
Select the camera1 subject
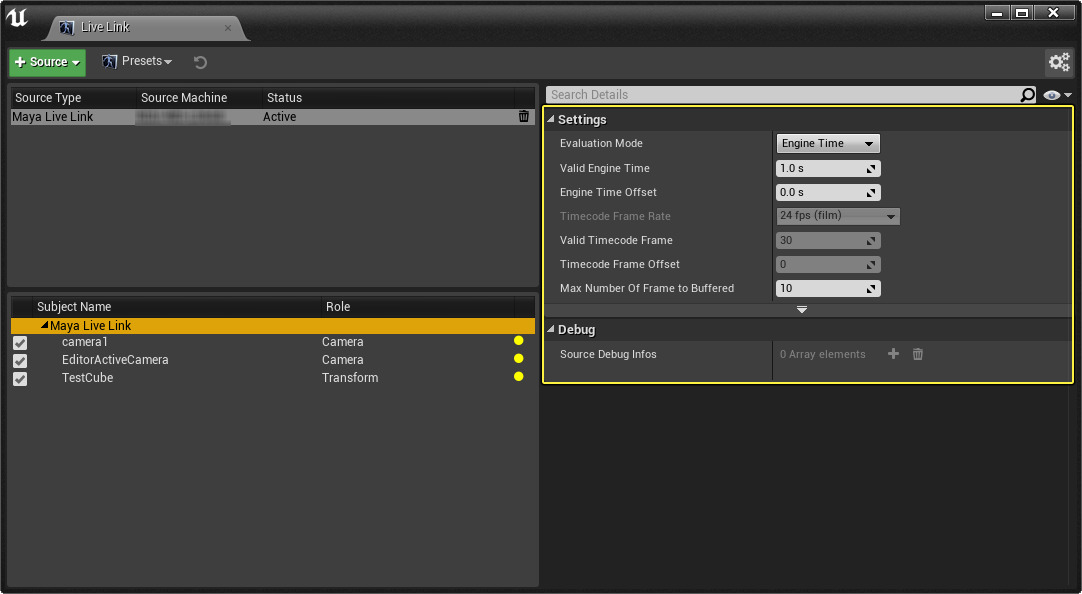(x=85, y=342)
